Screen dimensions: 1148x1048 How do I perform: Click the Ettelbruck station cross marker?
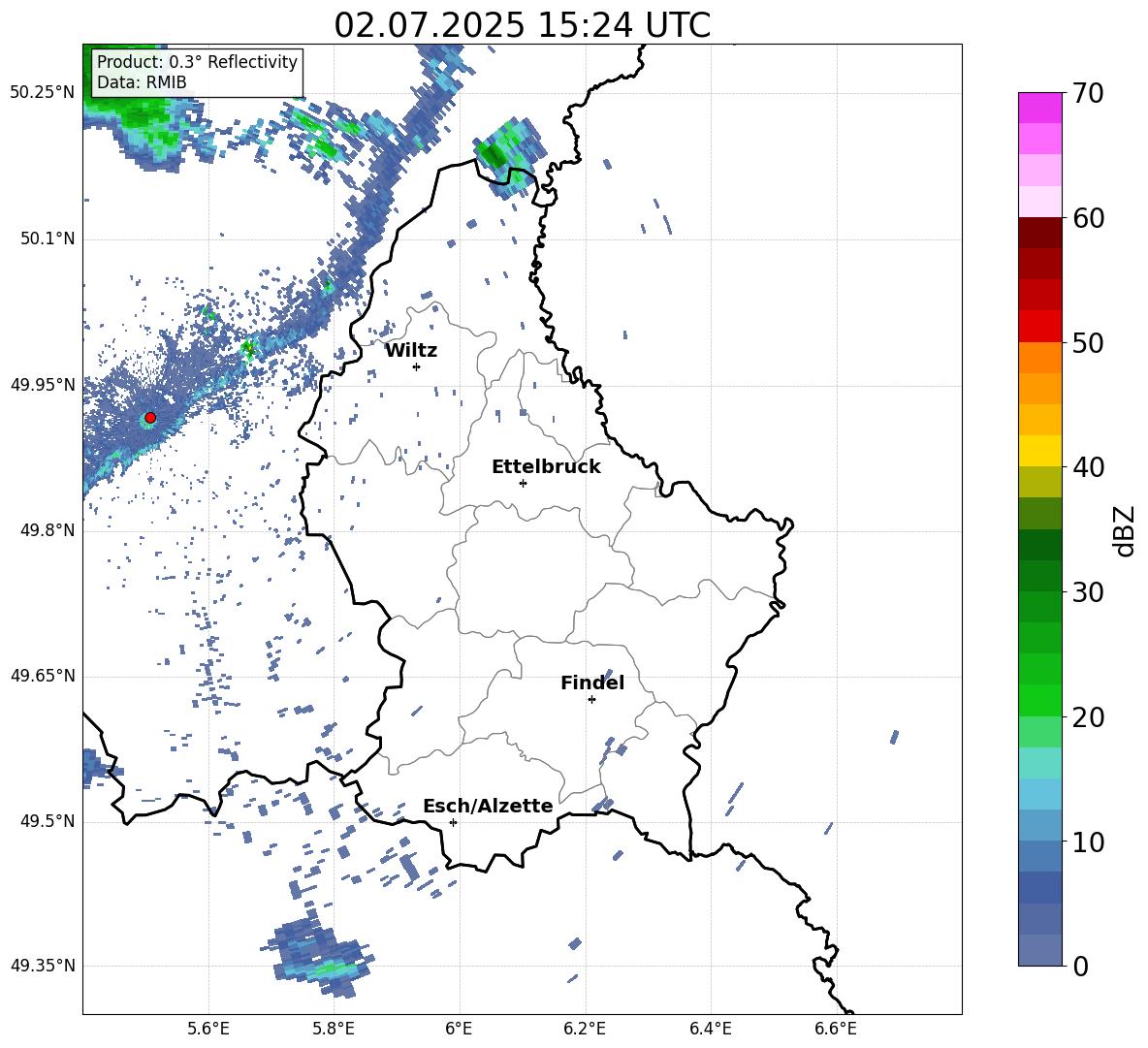523,483
